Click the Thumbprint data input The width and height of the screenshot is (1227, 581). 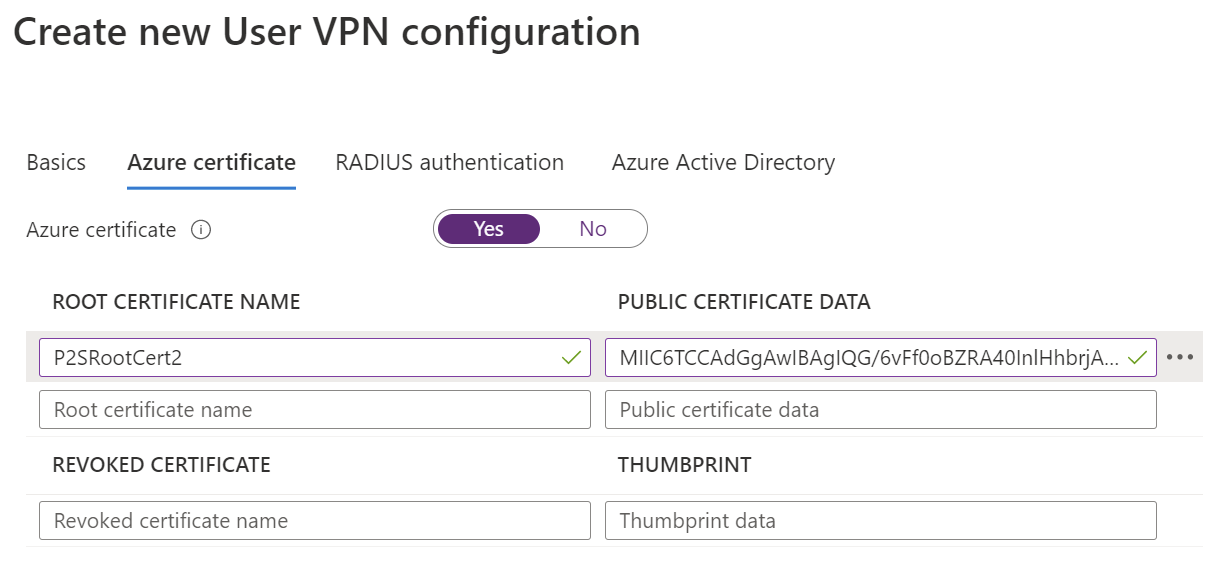pyautogui.click(x=880, y=521)
